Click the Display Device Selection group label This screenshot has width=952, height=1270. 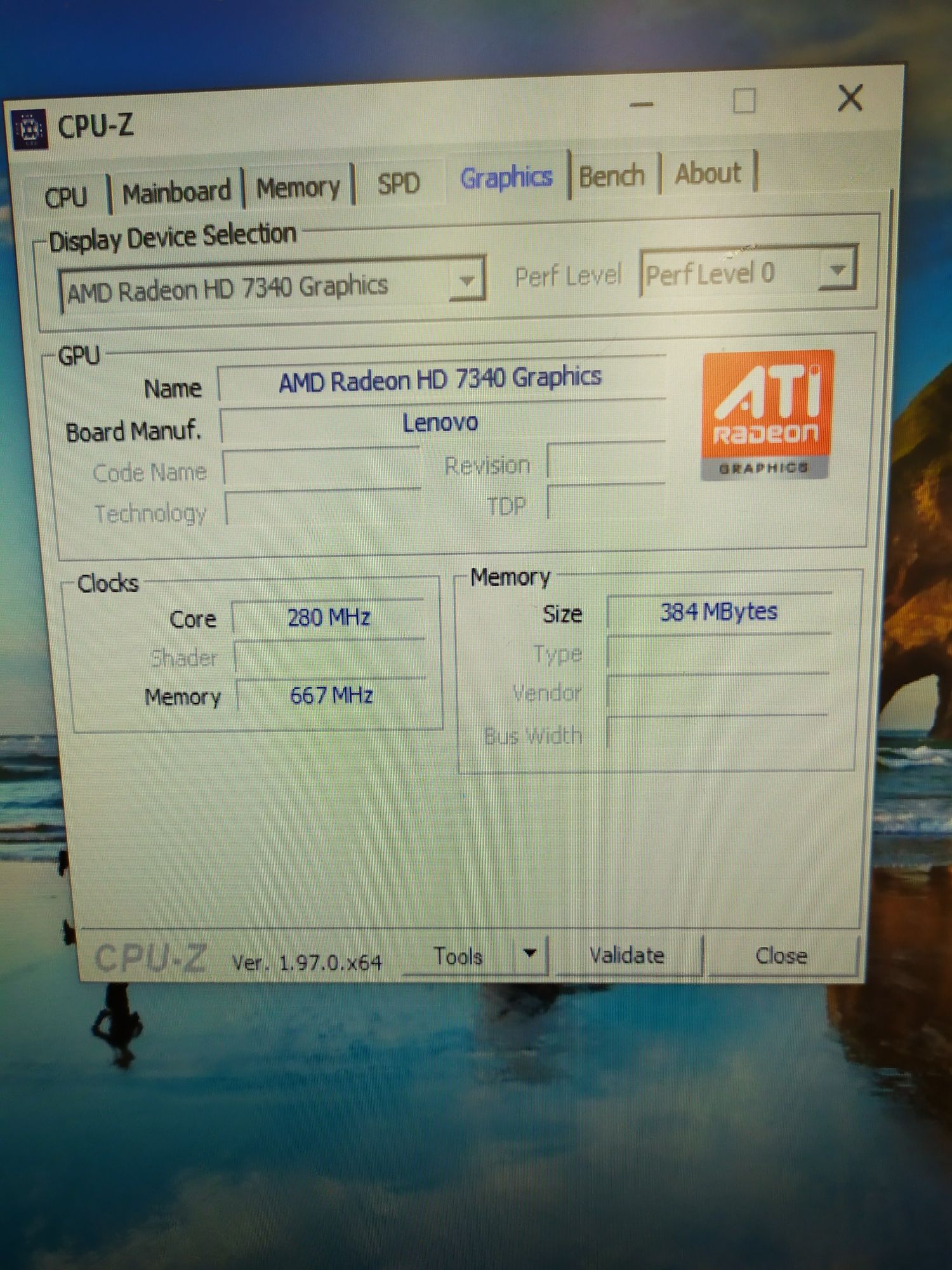click(x=173, y=237)
